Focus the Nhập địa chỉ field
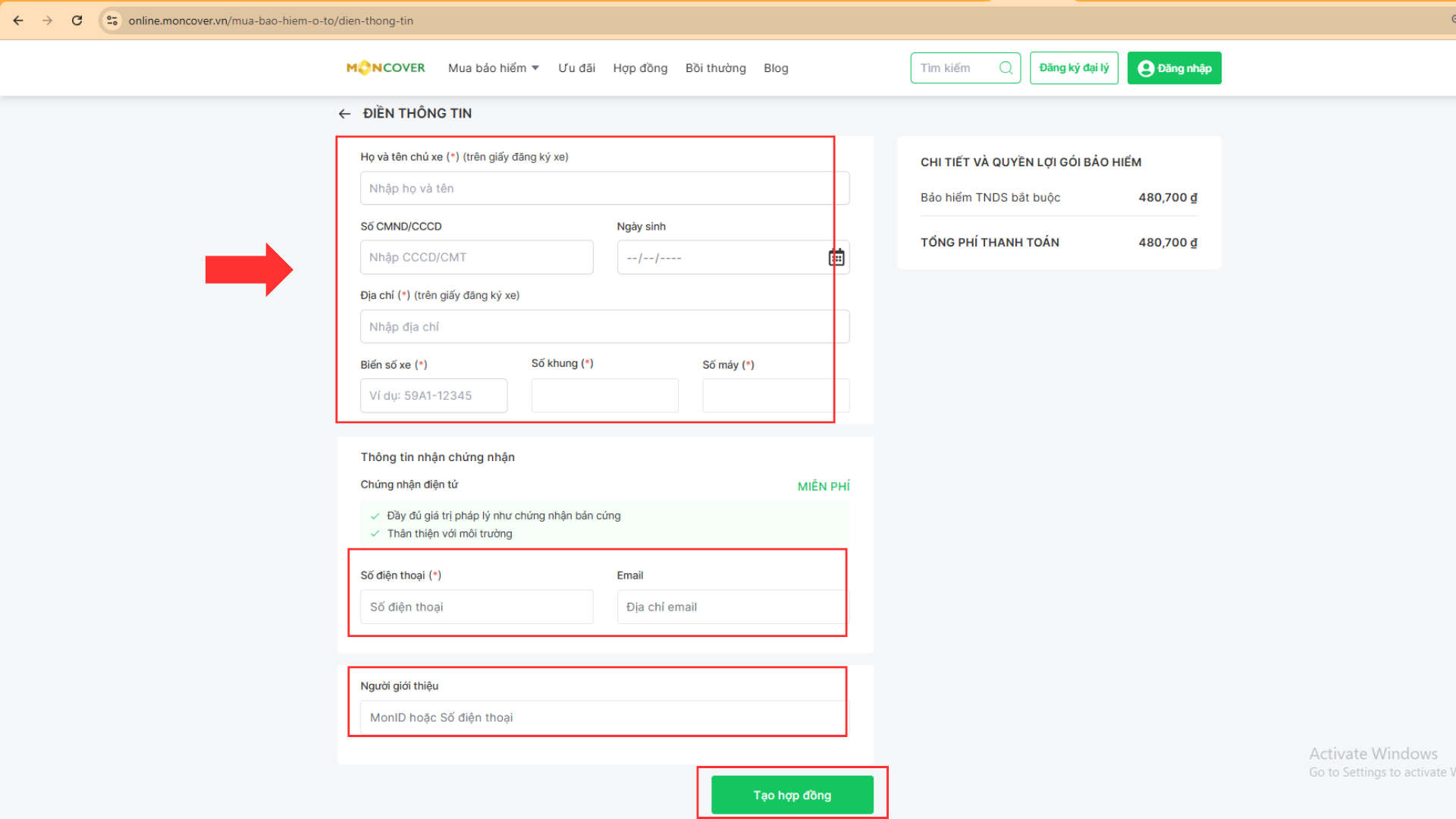Image resolution: width=1456 pixels, height=819 pixels. click(x=604, y=326)
